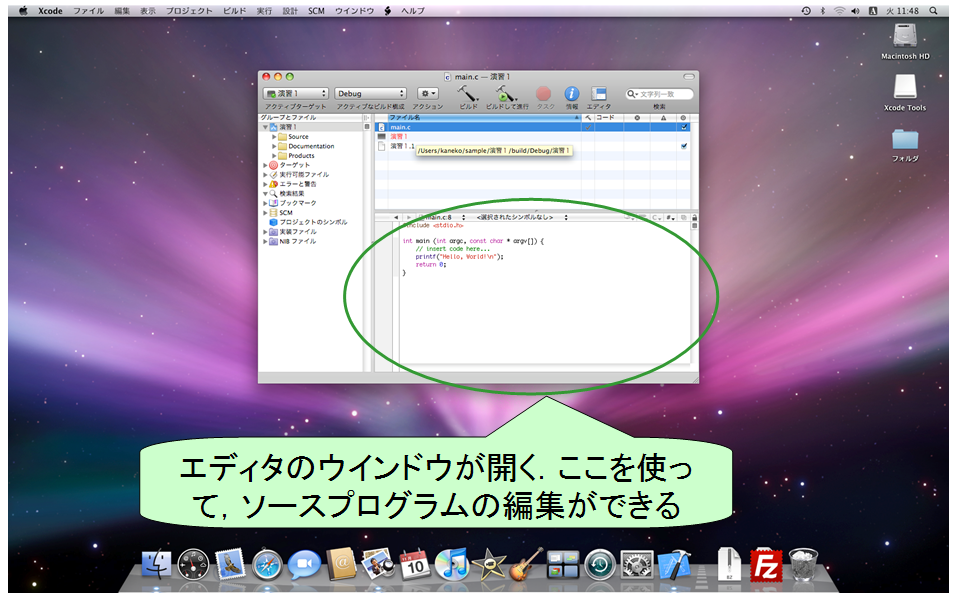
Task: Expand the エラーと警告 group
Action: point(266,184)
